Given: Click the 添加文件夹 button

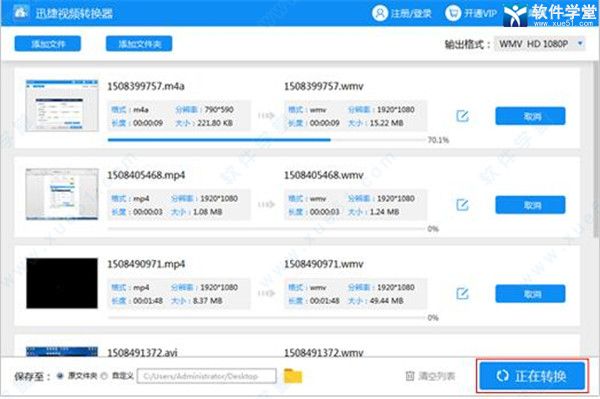Looking at the screenshot, I should coord(139,44).
